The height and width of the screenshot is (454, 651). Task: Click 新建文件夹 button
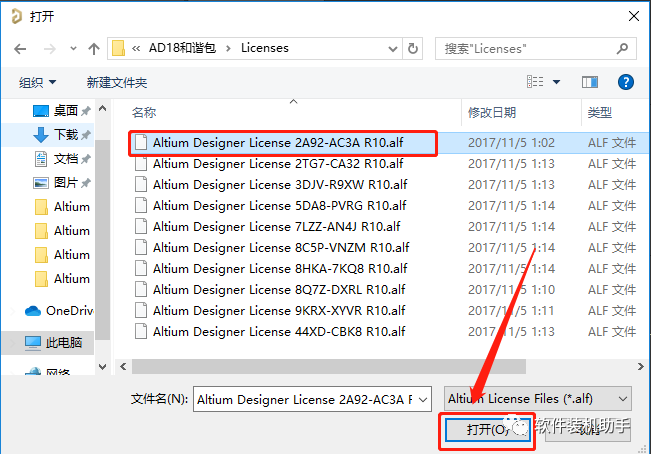(117, 83)
